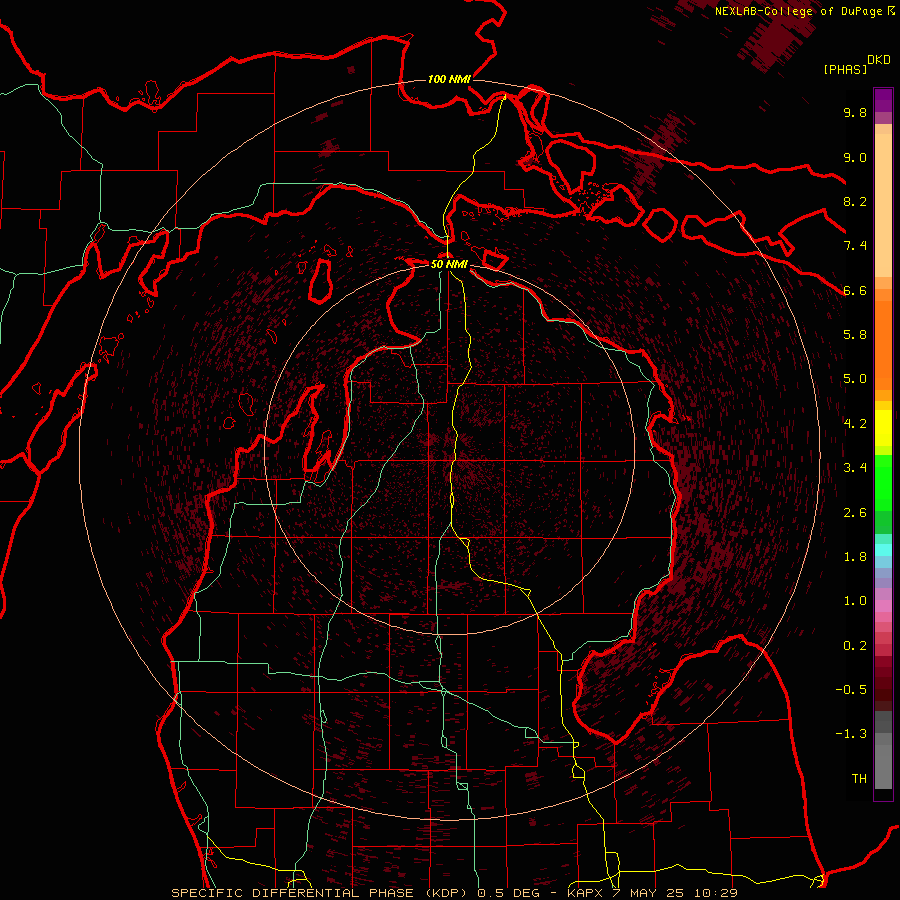The image size is (900, 900).
Task: Select the 1.0 value on the legend
Action: (855, 601)
